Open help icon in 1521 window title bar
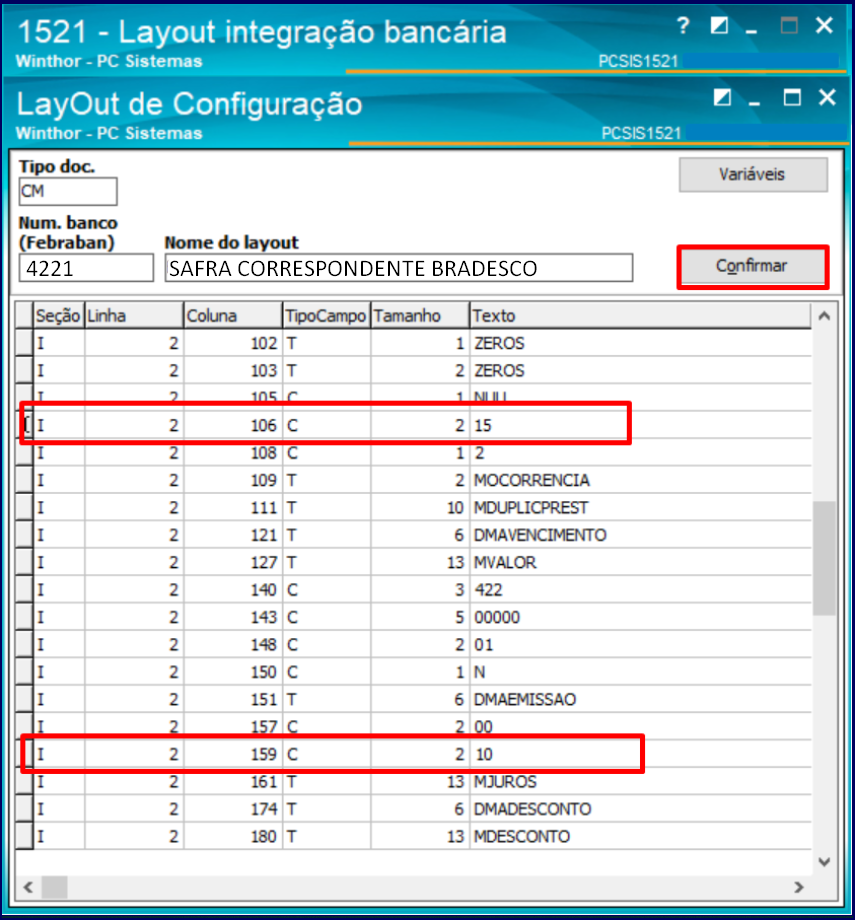Screen dimensions: 855x920 pos(682,26)
